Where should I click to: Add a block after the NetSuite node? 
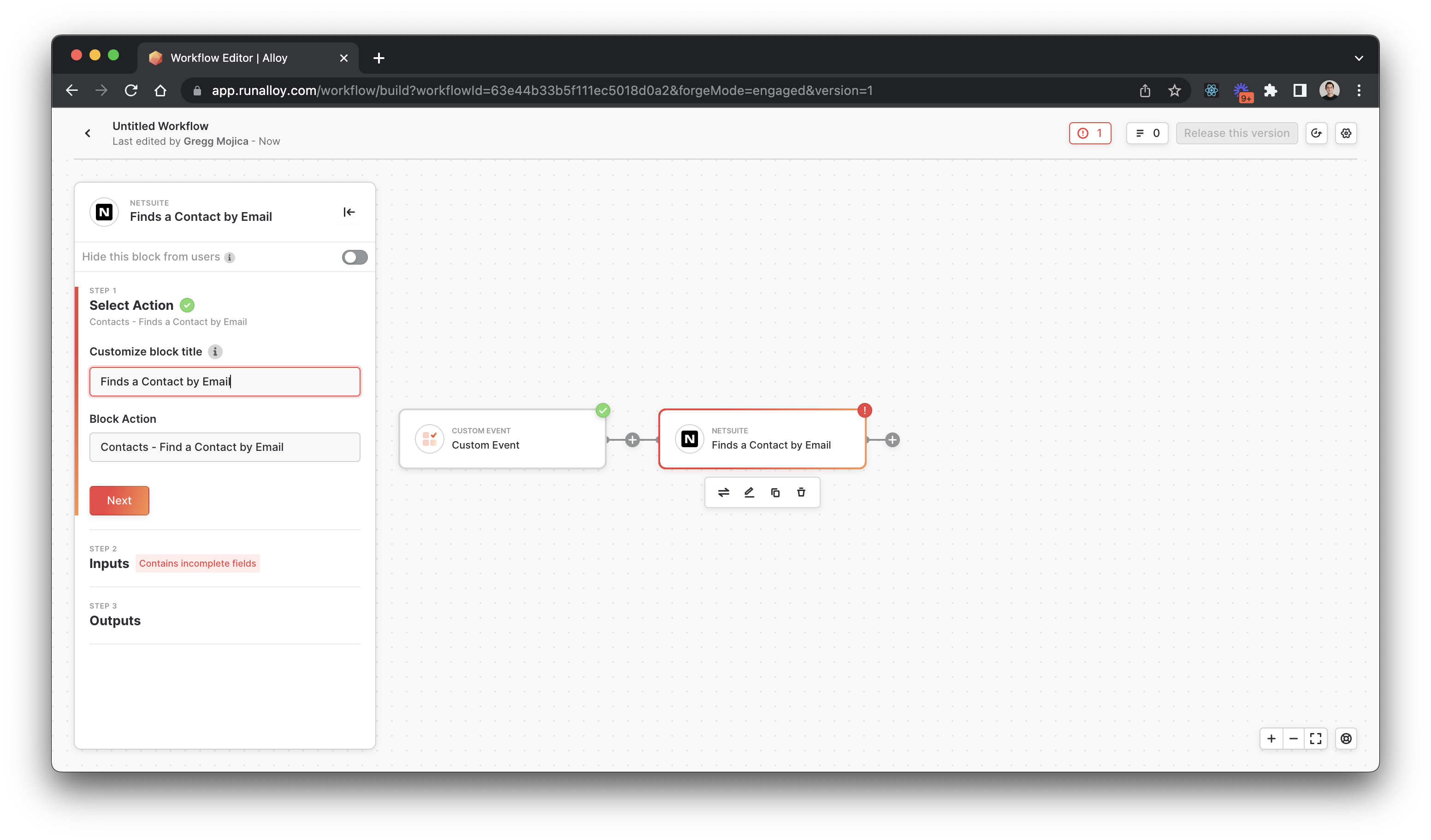point(892,440)
